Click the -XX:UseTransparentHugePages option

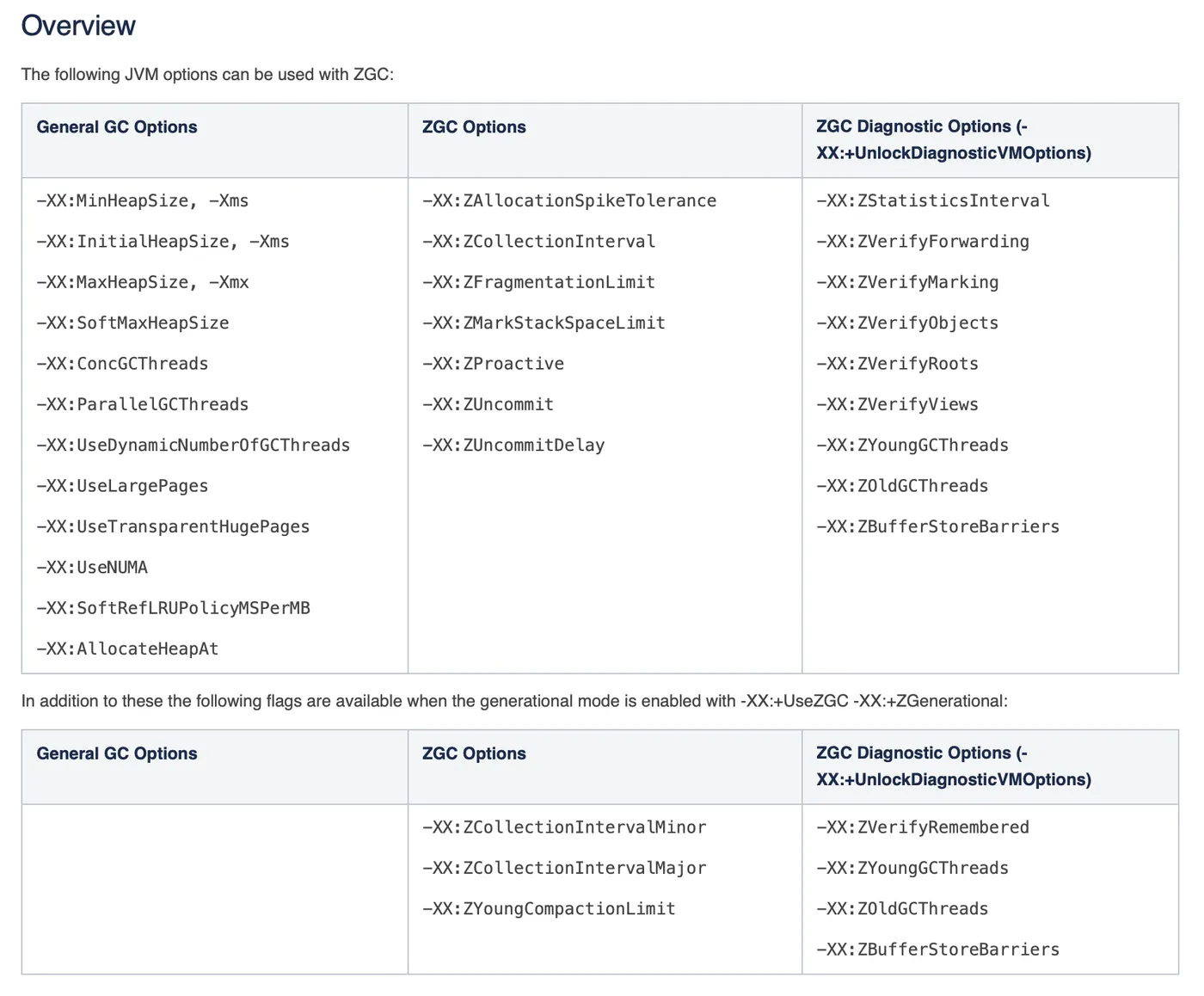click(173, 527)
